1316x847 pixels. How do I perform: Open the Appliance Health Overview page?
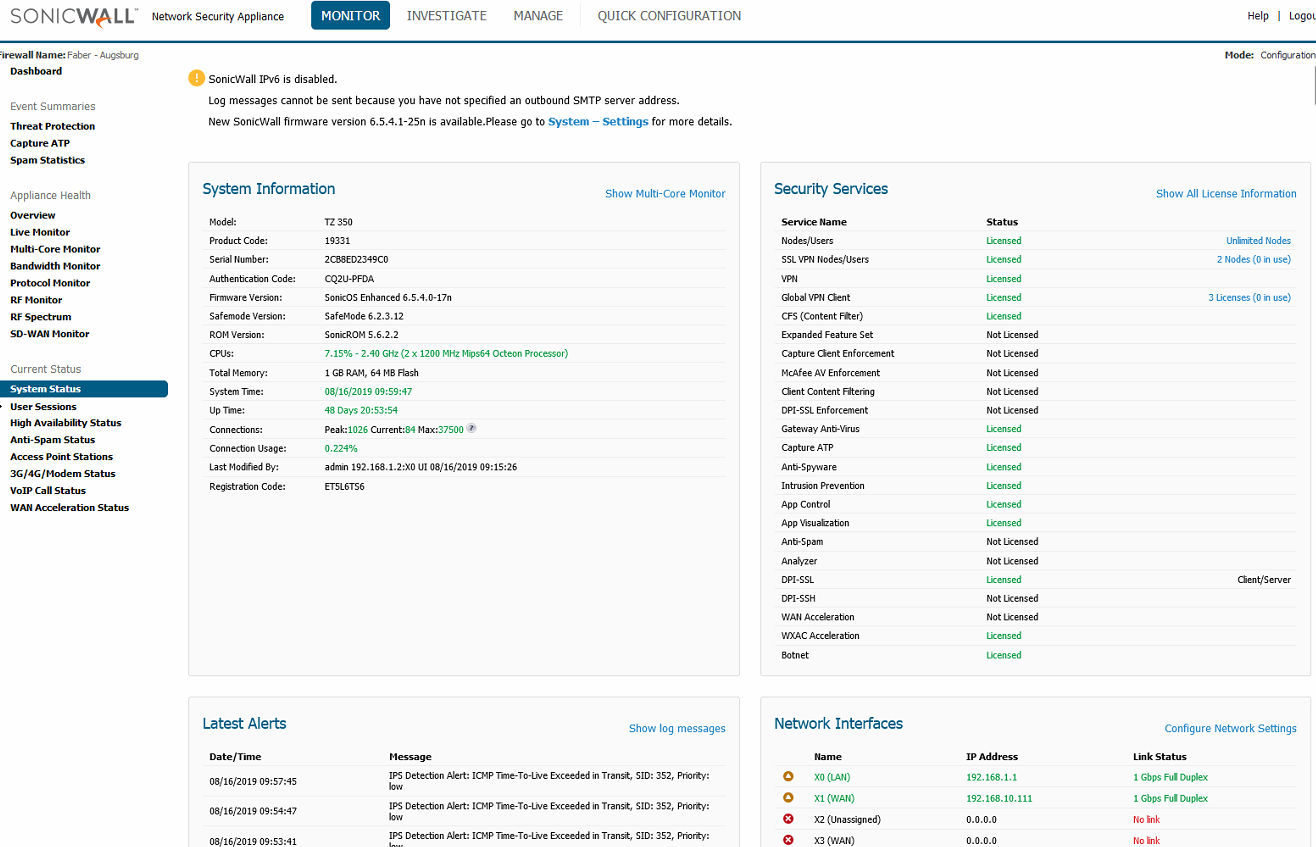[33, 216]
